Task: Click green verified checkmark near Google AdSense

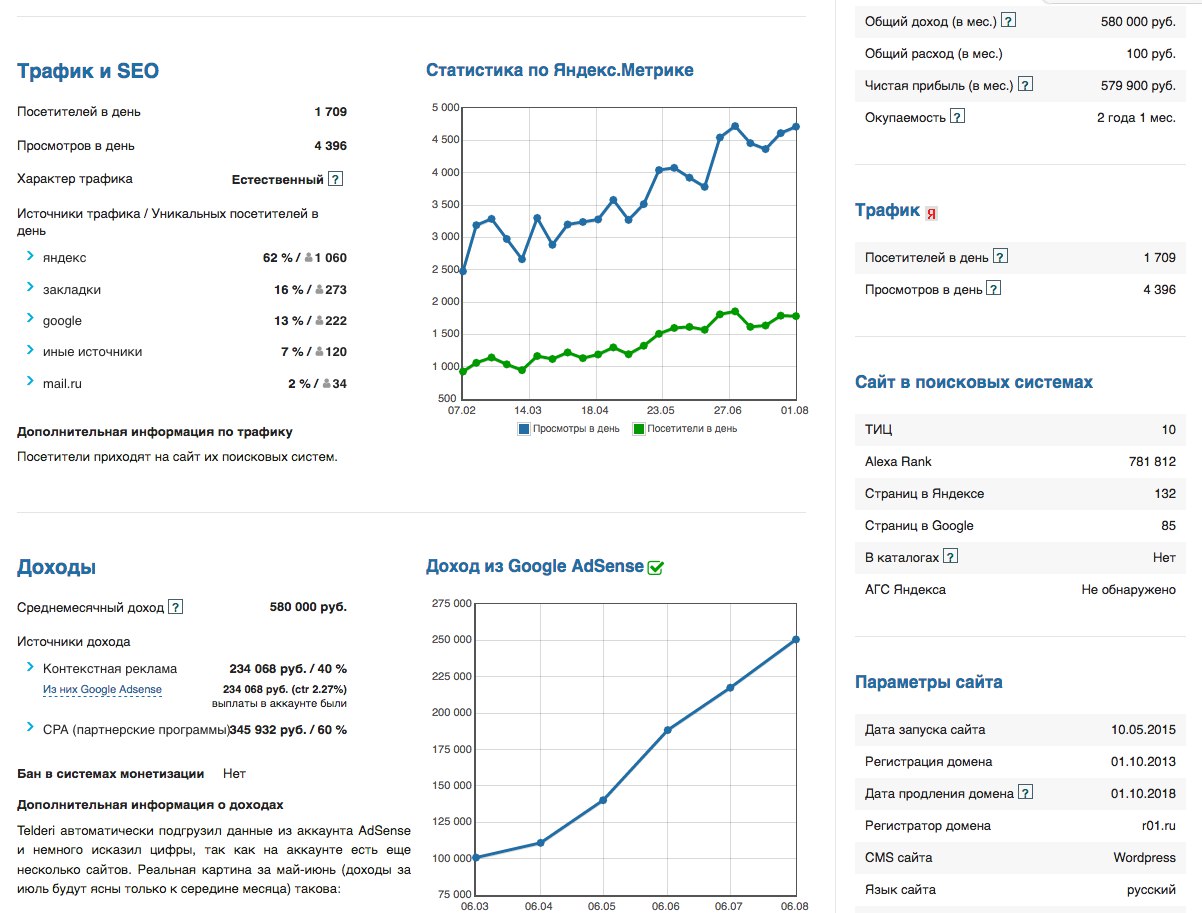Action: click(x=656, y=567)
